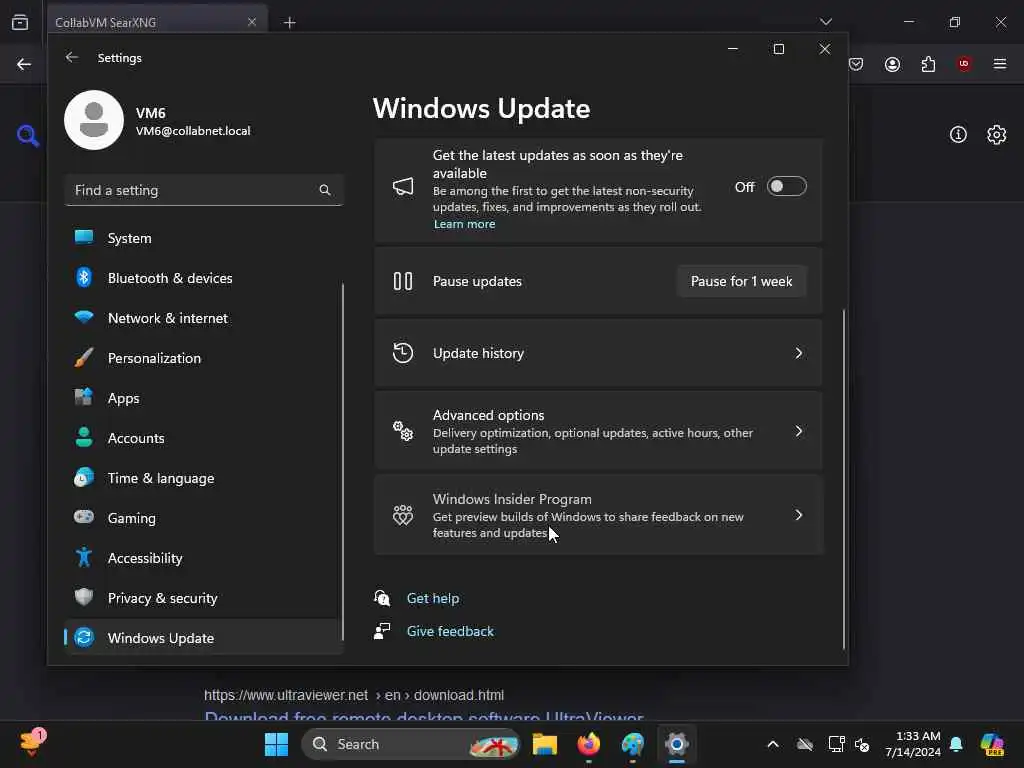Viewport: 1024px width, 768px height.
Task: Open the Firefox list all tabs dropdown
Action: (x=826, y=22)
